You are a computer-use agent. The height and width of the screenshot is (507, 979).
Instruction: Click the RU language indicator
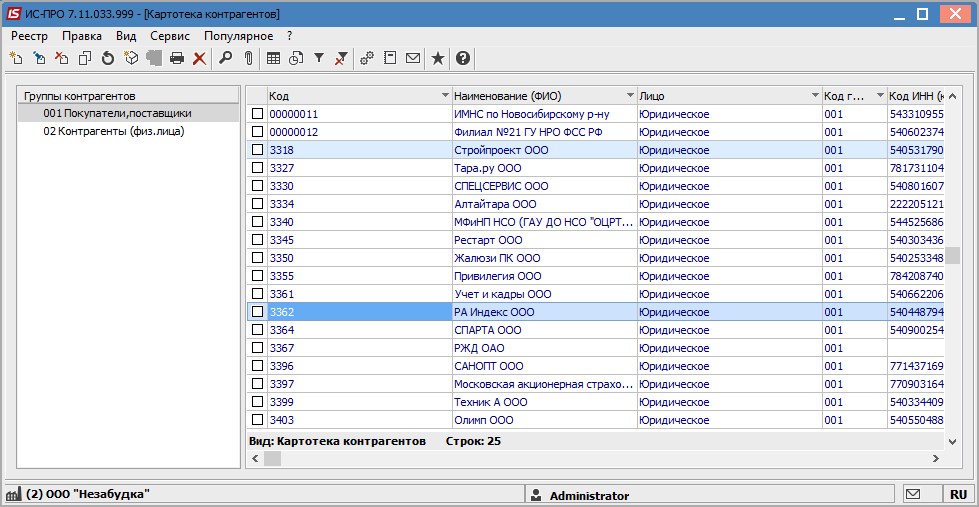(x=958, y=495)
